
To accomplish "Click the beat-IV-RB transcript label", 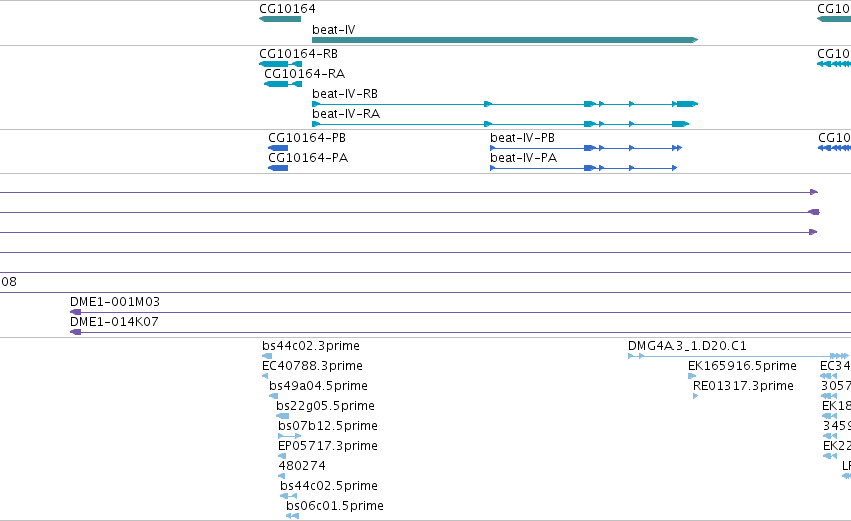I will click(345, 94).
